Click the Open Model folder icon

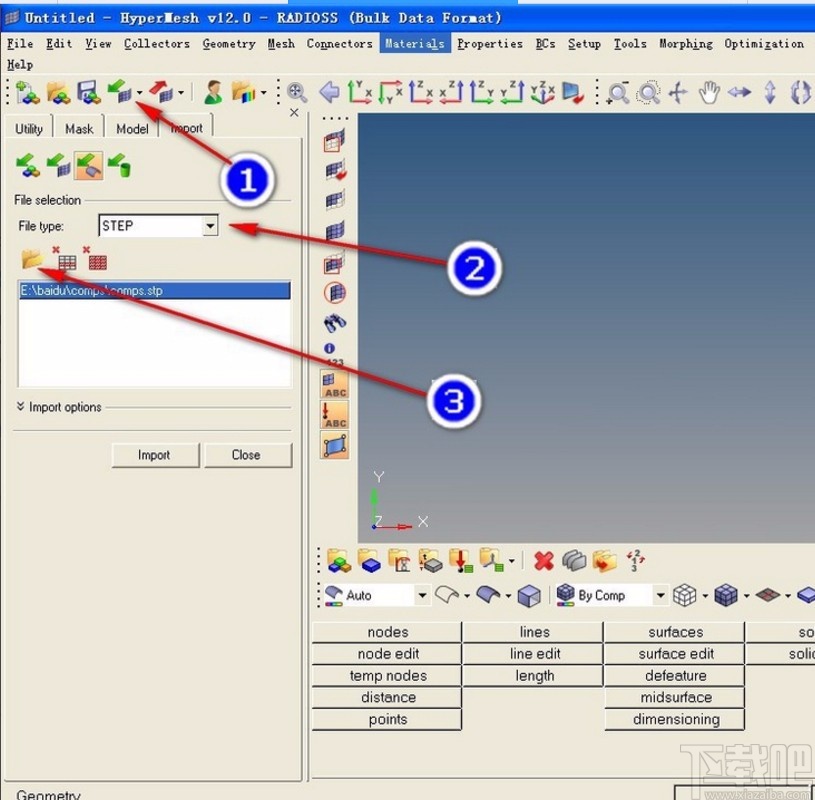tap(58, 93)
